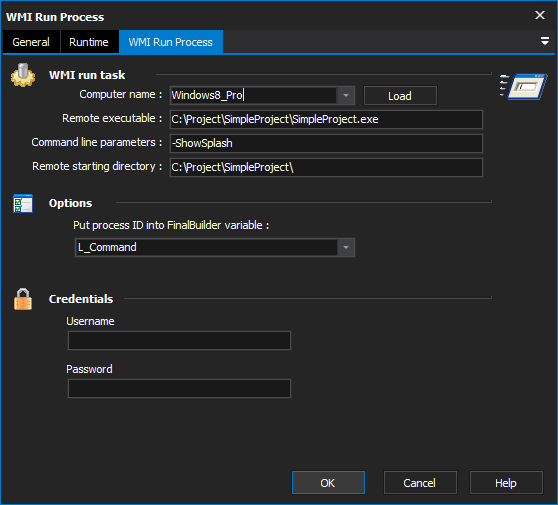The height and width of the screenshot is (505, 558).
Task: Switch to the General tab
Action: point(31,42)
